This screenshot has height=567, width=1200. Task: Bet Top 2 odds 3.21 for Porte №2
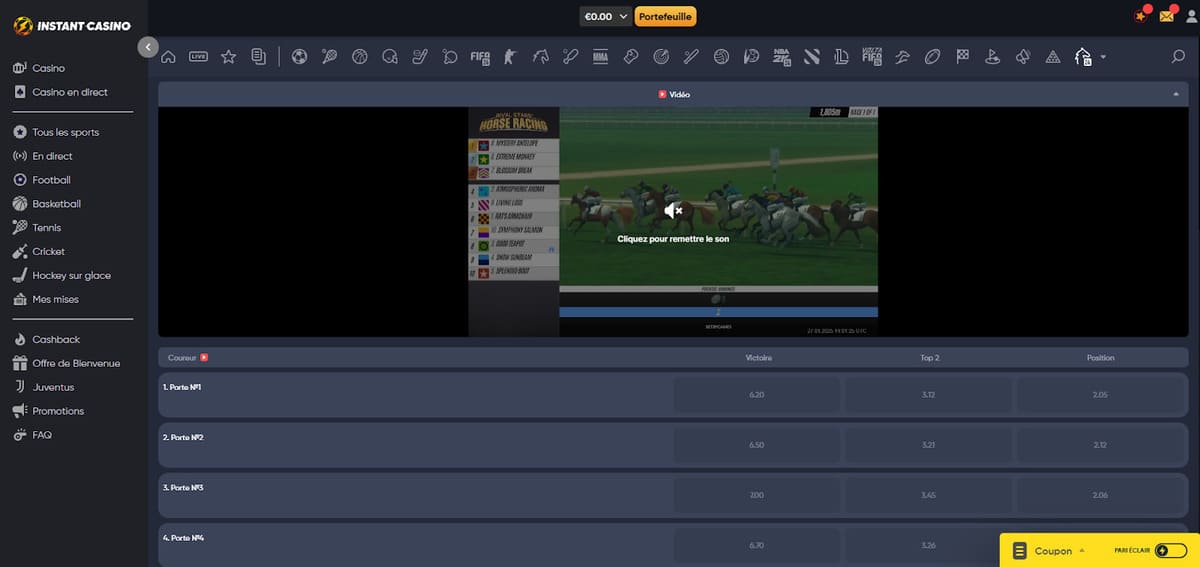(x=928, y=445)
